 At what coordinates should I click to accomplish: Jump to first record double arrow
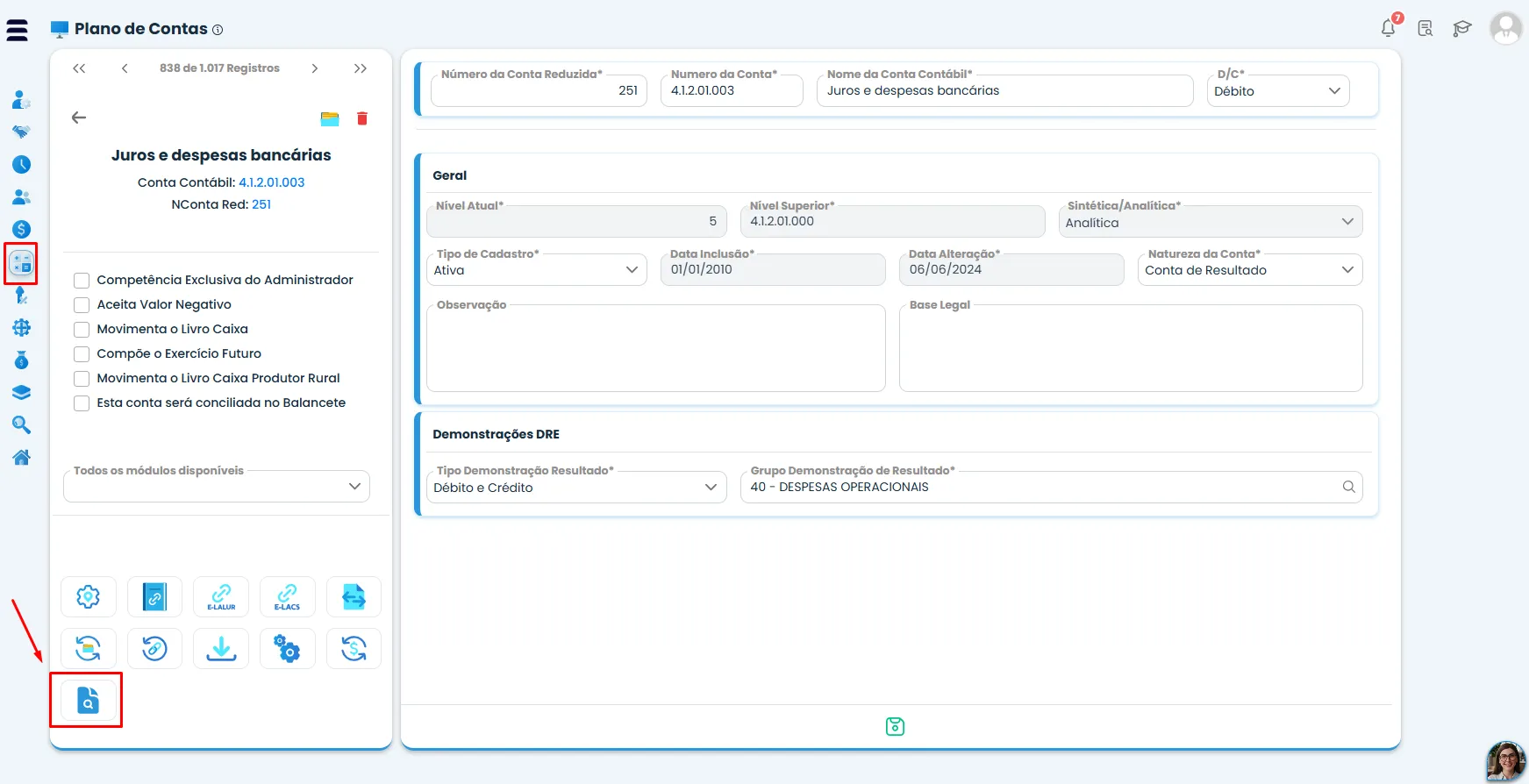click(x=79, y=68)
